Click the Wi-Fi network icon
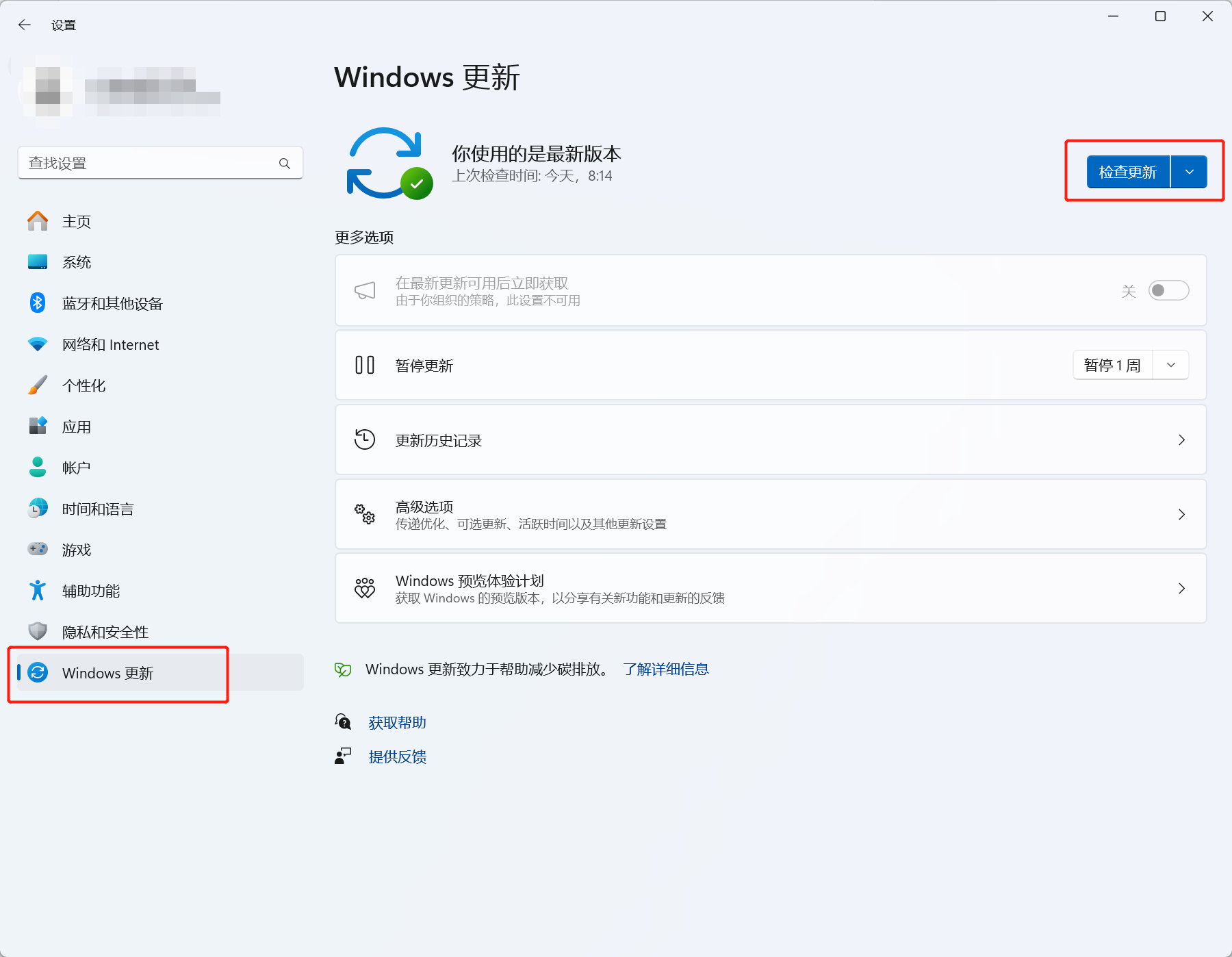Viewport: 1232px width, 957px height. (x=38, y=344)
